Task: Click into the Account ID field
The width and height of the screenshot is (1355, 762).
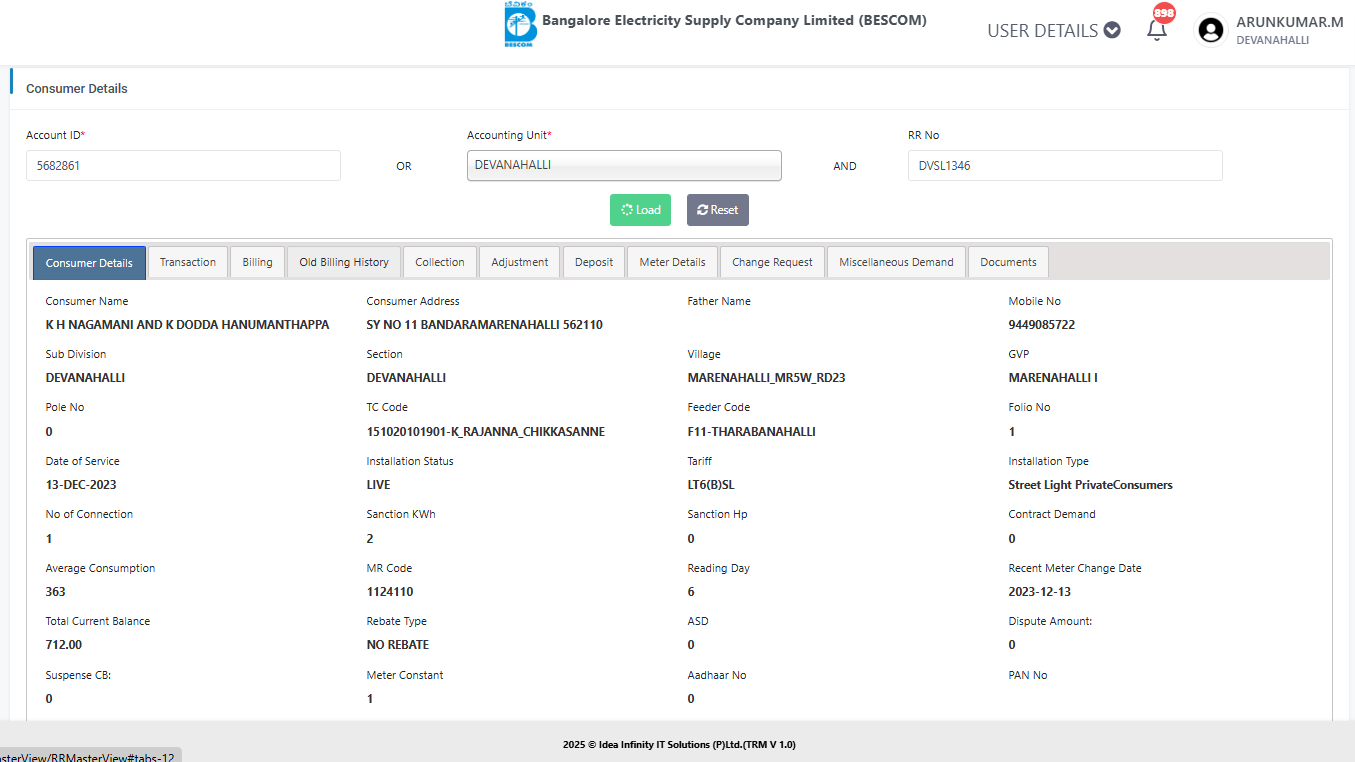Action: (x=183, y=166)
